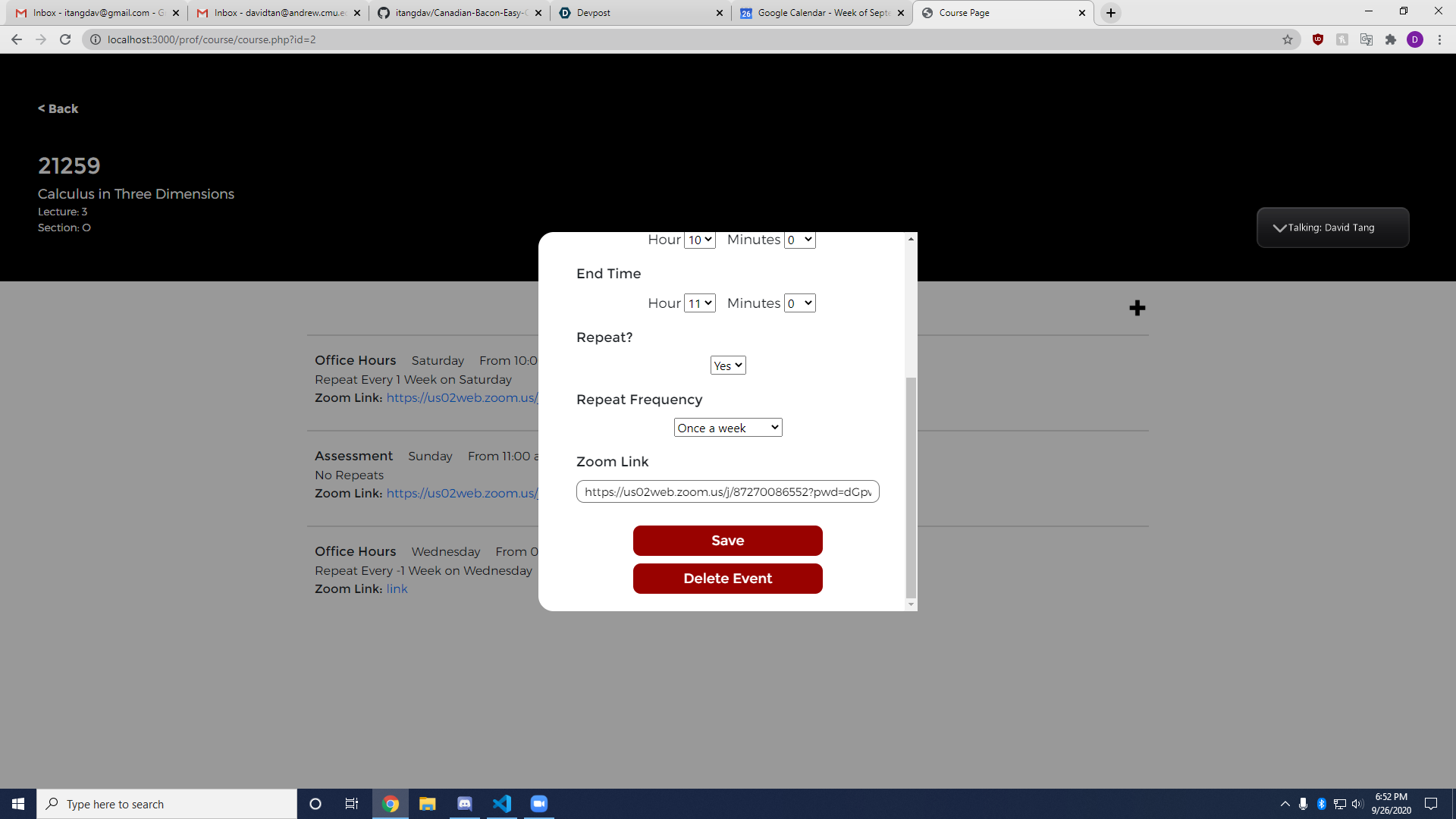1456x819 pixels.
Task: Open Discord from the taskbar
Action: coord(465,804)
